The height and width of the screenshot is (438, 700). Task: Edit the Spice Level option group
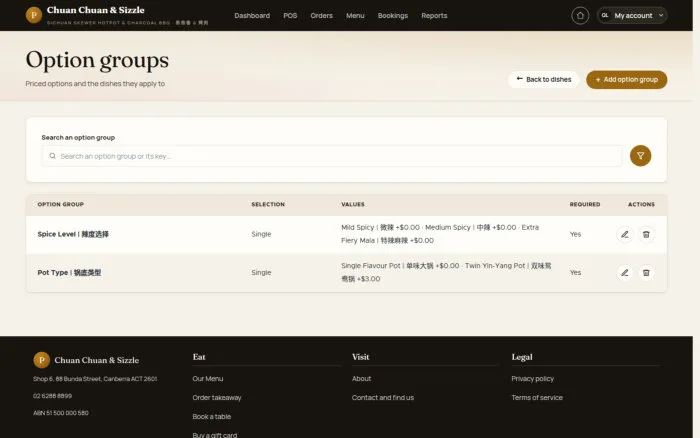coord(625,234)
